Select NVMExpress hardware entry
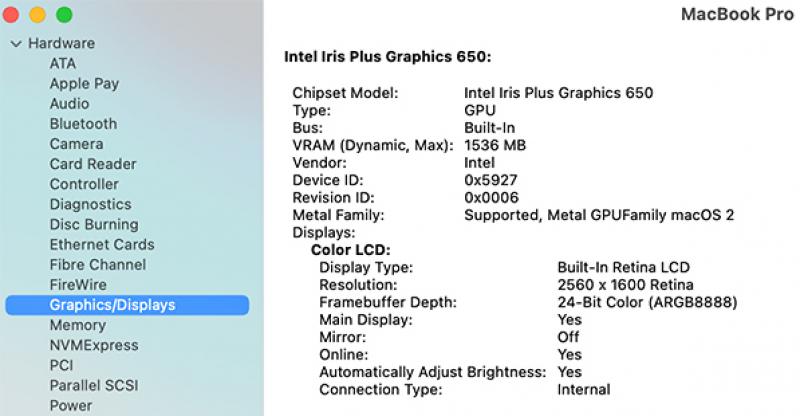The image size is (800, 416). click(x=94, y=345)
